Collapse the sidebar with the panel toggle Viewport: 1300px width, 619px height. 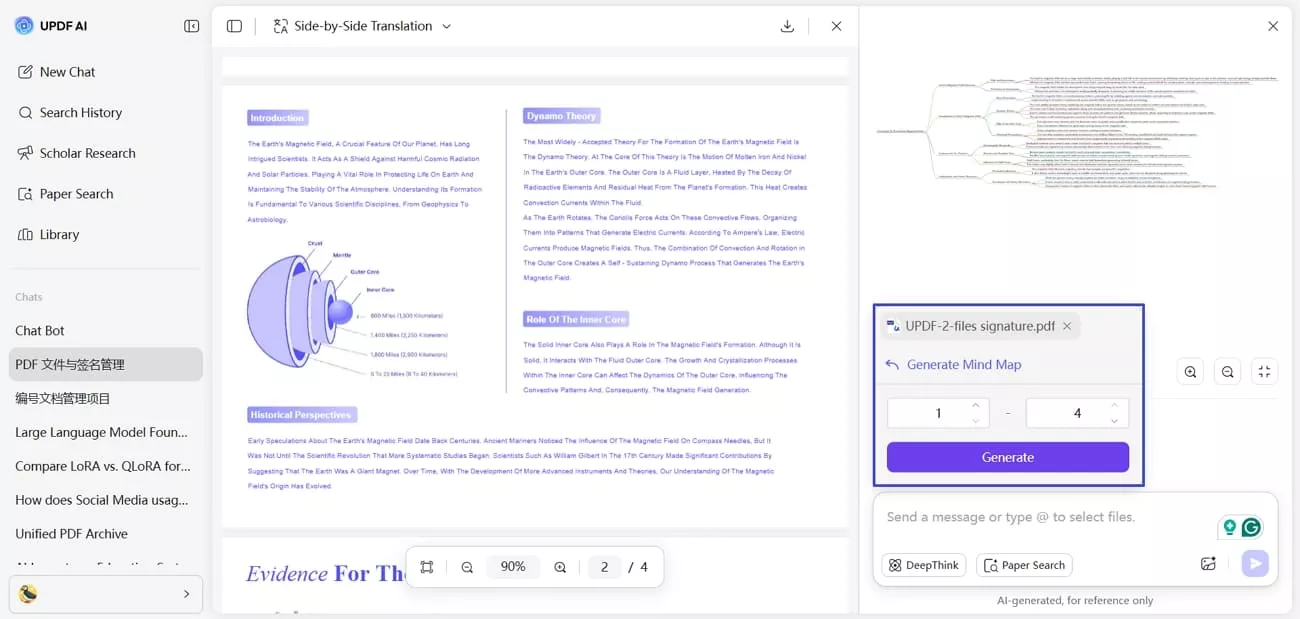(191, 26)
